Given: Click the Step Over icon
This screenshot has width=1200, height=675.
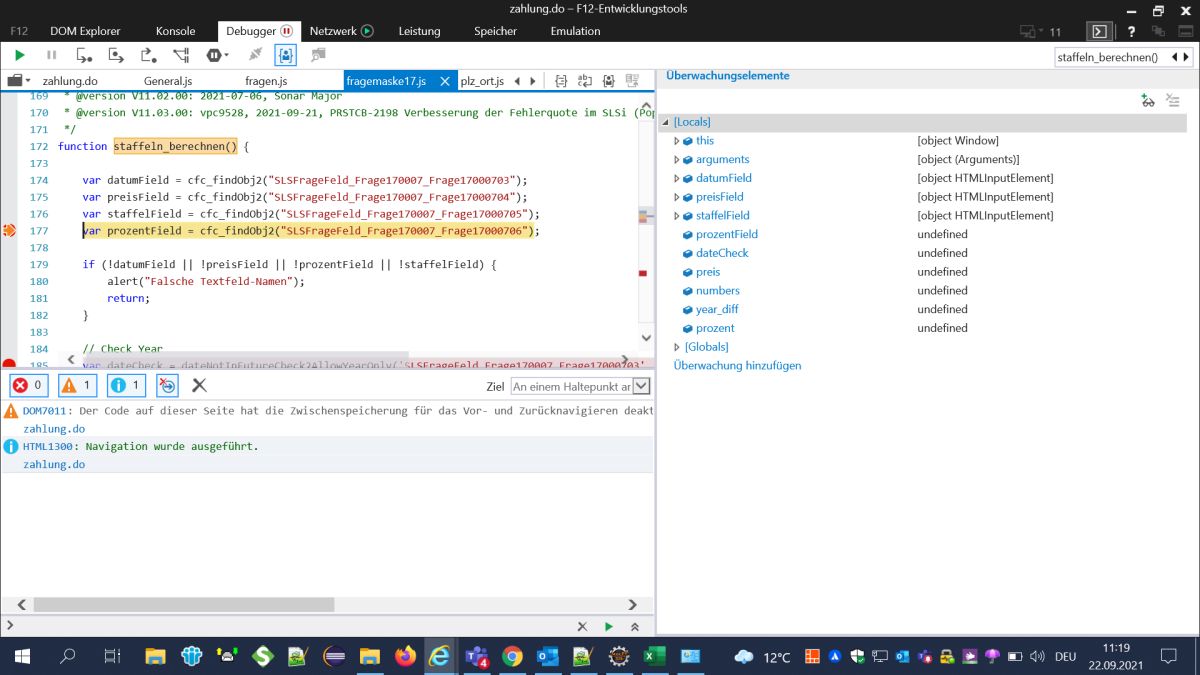Looking at the screenshot, I should click(116, 55).
